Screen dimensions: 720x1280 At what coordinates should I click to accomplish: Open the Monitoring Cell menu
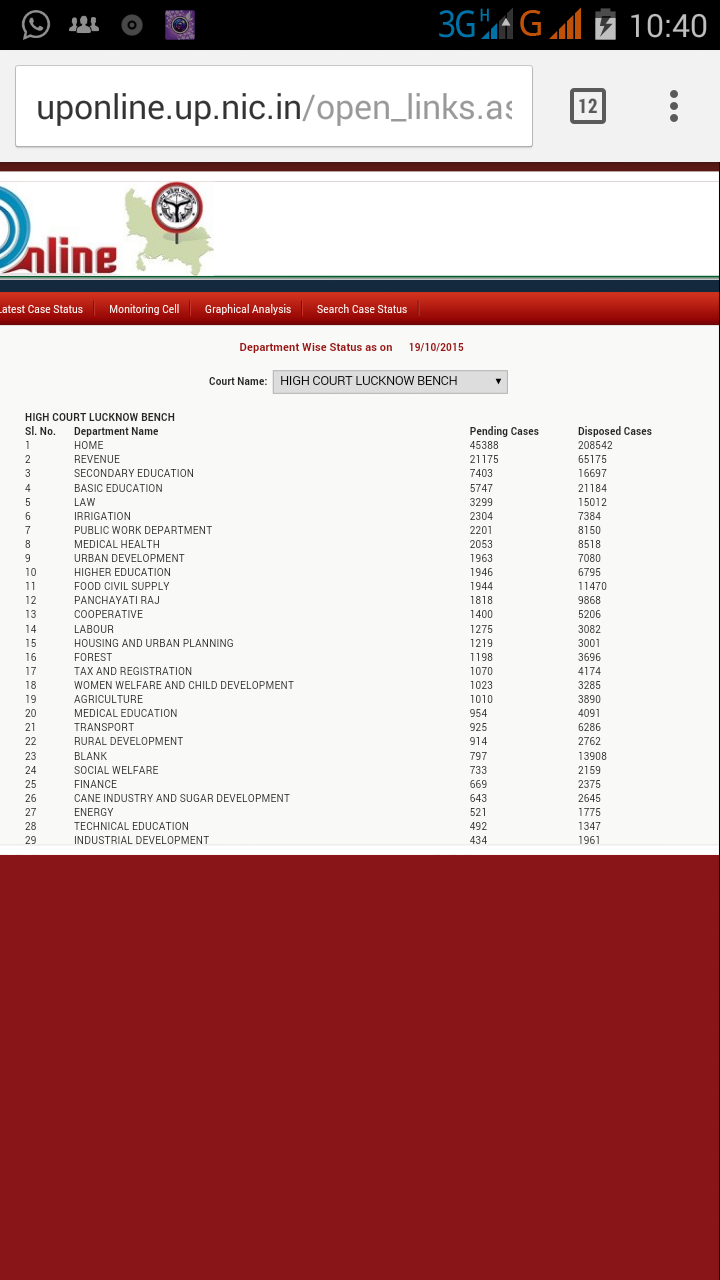coord(144,310)
